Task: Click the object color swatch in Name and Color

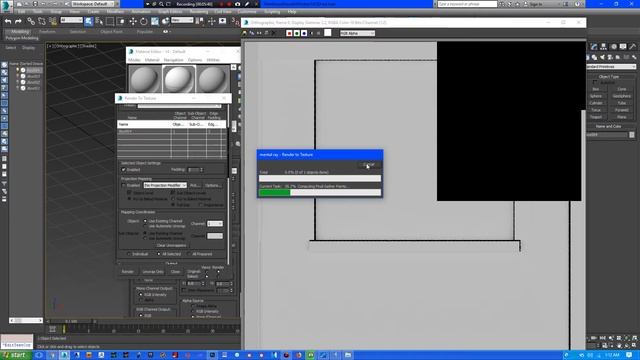Action: (632, 135)
